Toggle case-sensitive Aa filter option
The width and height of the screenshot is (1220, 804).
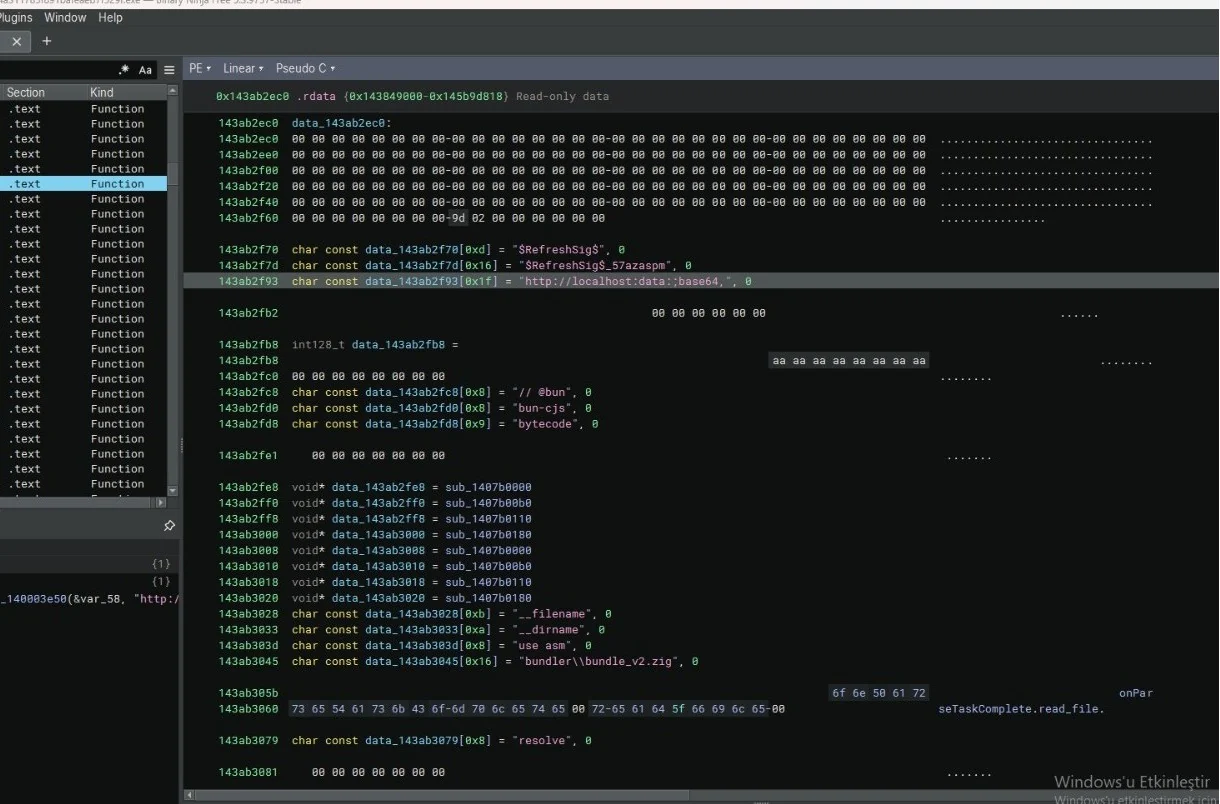(146, 70)
